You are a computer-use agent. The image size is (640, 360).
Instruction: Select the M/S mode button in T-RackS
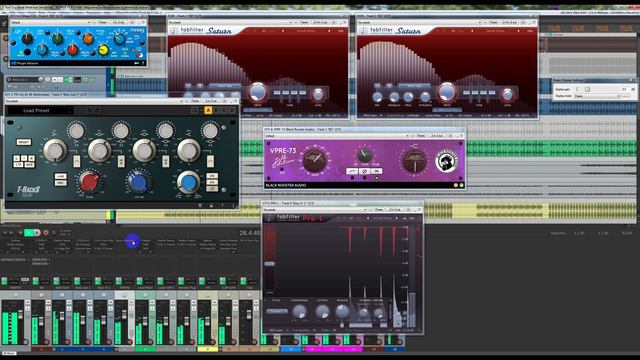pos(29,164)
